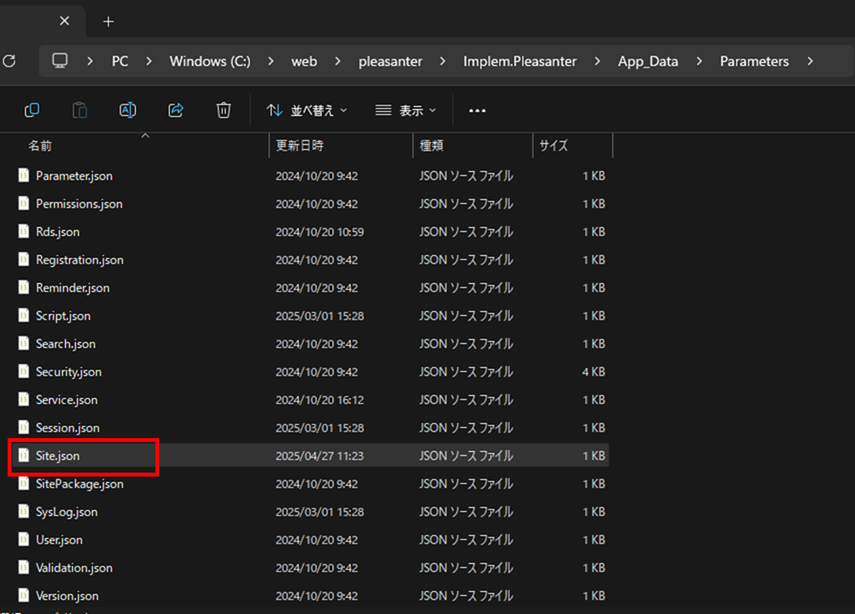
Task: Select the SitePackage.json file icon
Action: point(23,483)
